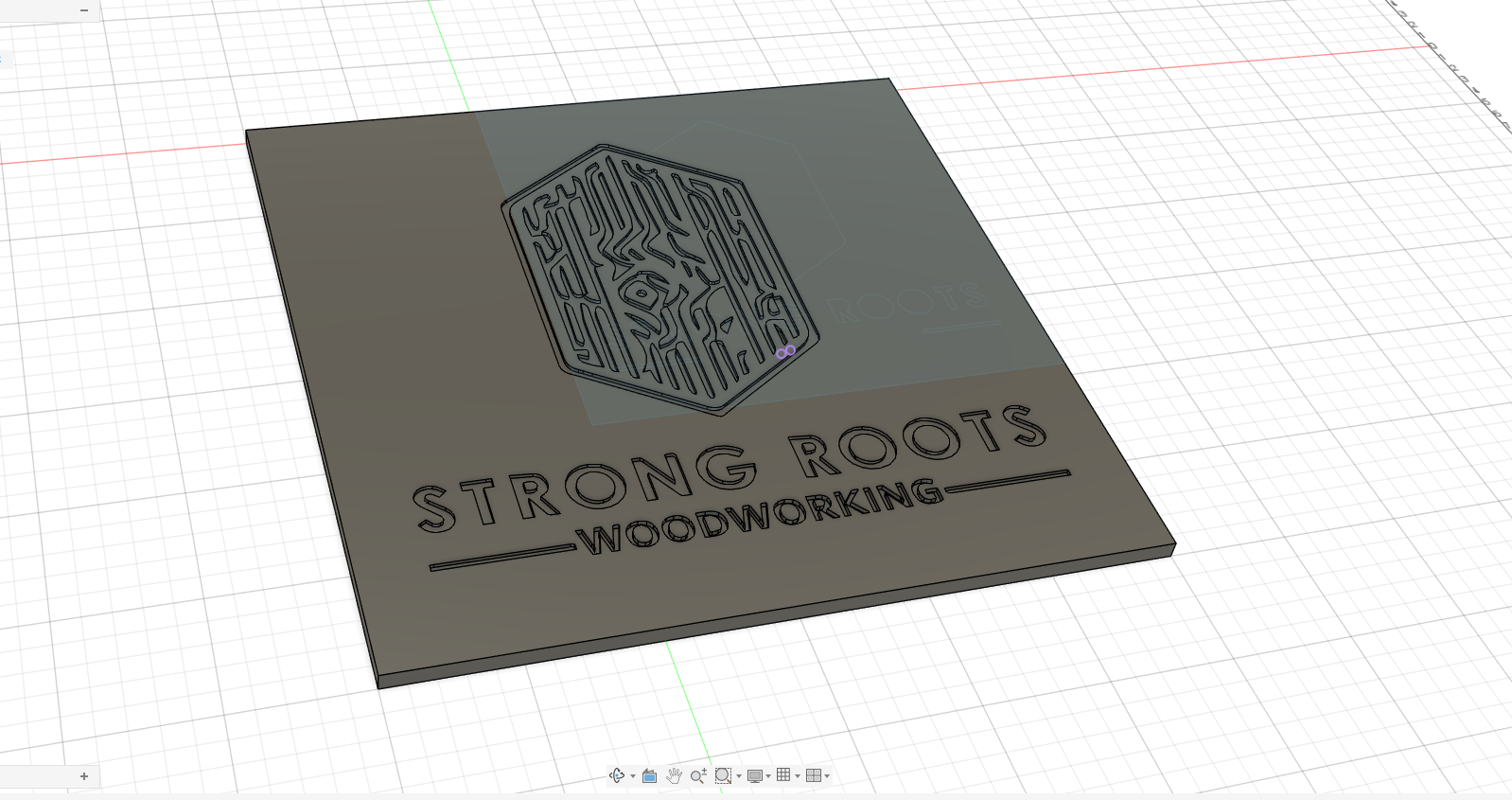Expand the Display Settings dropdown arrow
Screen dimensions: 1512x800
click(768, 776)
